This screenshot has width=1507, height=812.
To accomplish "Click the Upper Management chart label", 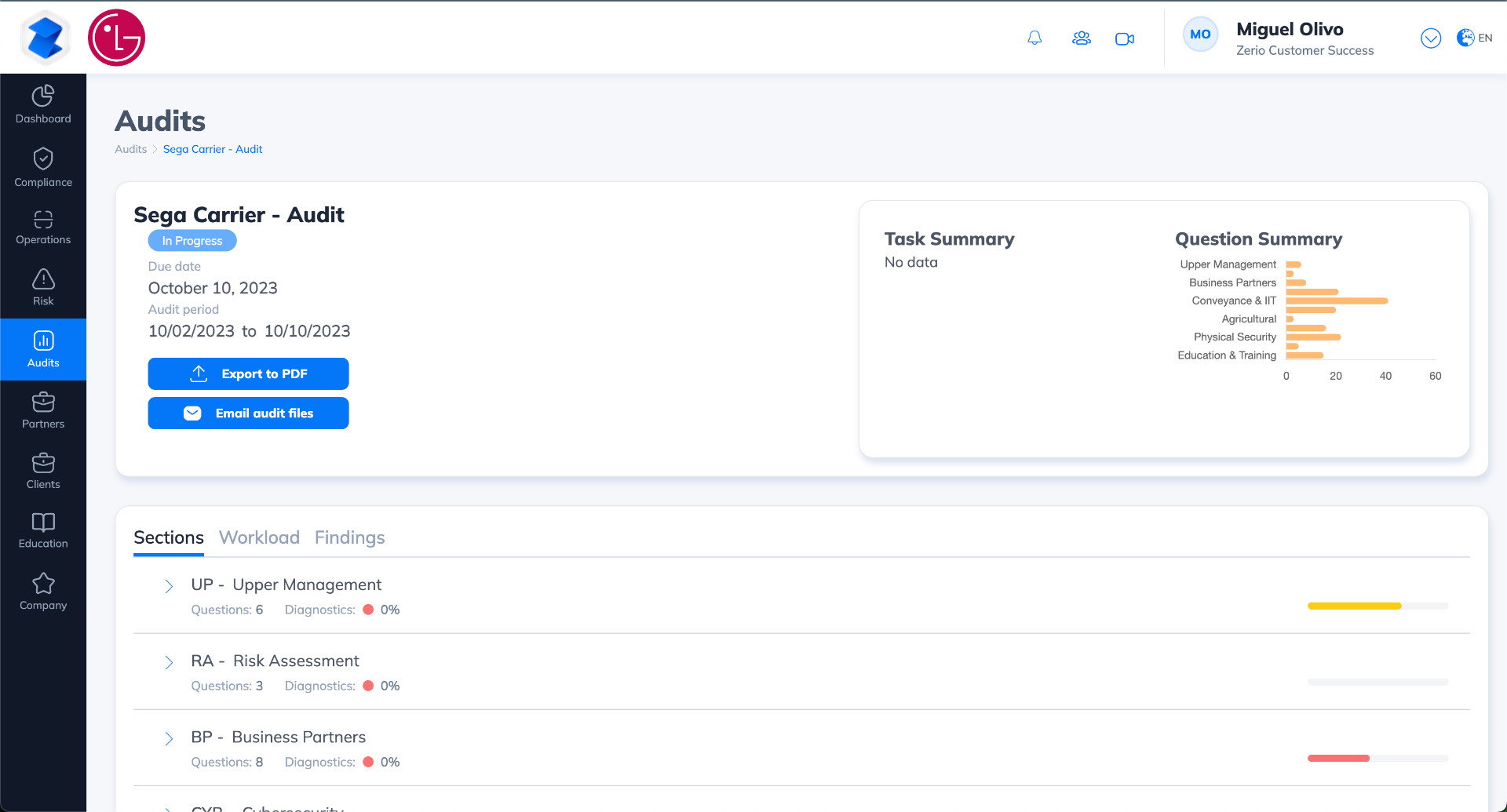I will (x=1228, y=264).
